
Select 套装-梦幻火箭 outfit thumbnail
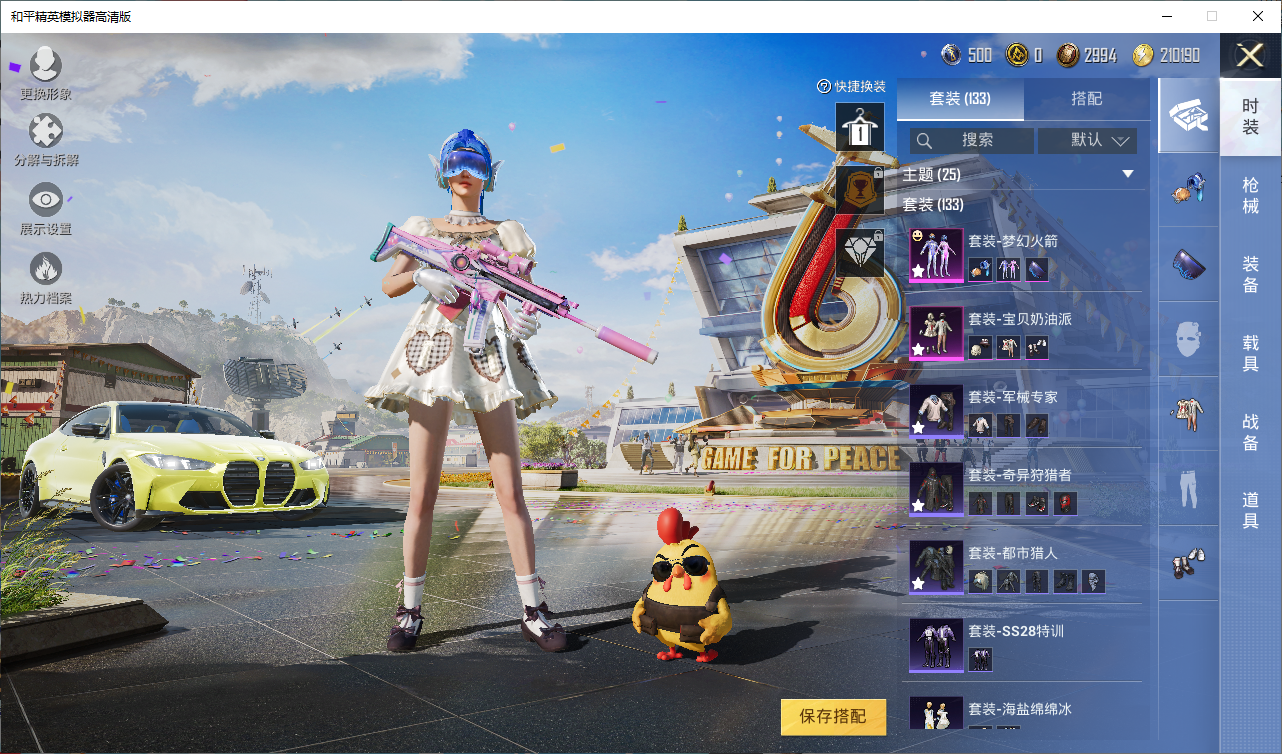point(936,254)
